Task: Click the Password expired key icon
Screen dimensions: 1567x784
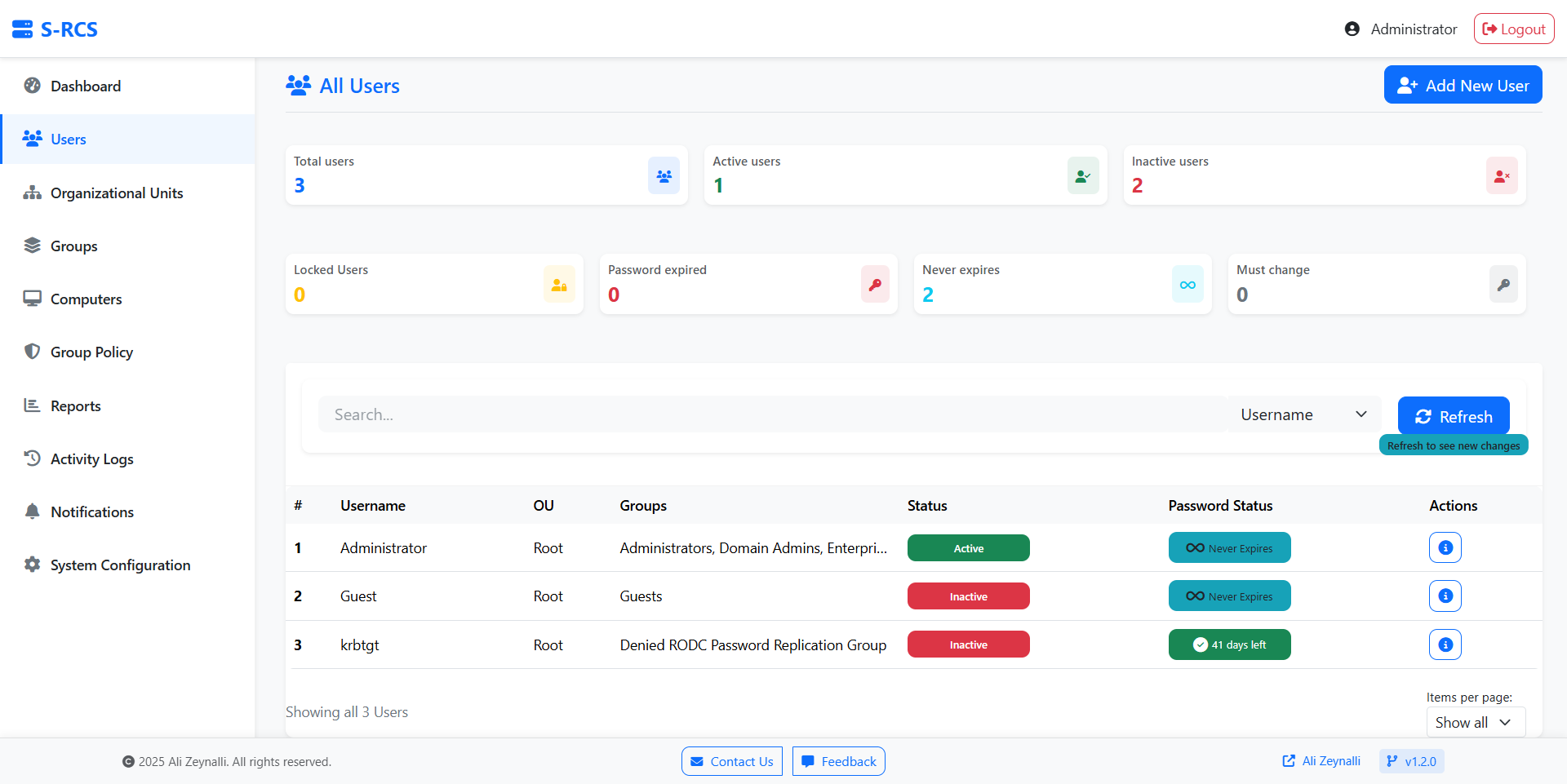Action: coord(875,285)
